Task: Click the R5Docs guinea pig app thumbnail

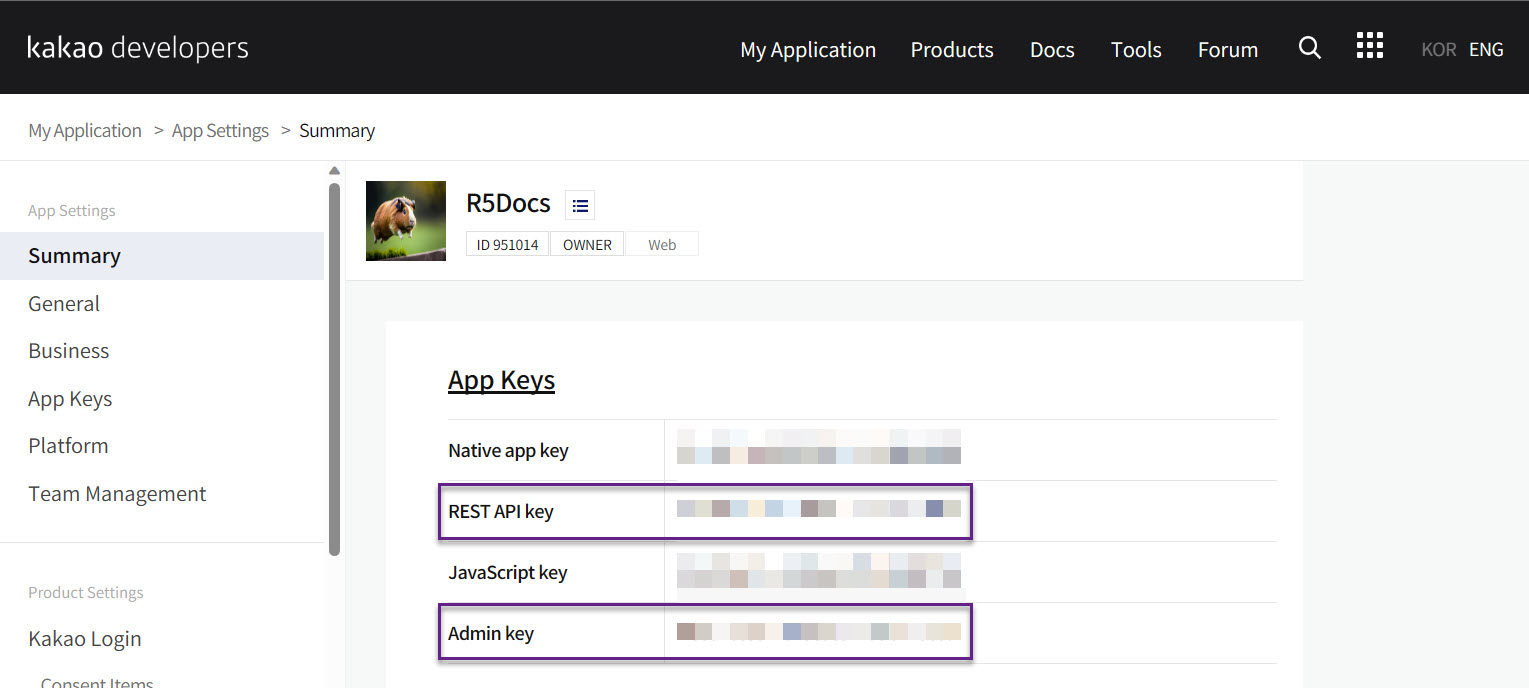Action: tap(406, 221)
